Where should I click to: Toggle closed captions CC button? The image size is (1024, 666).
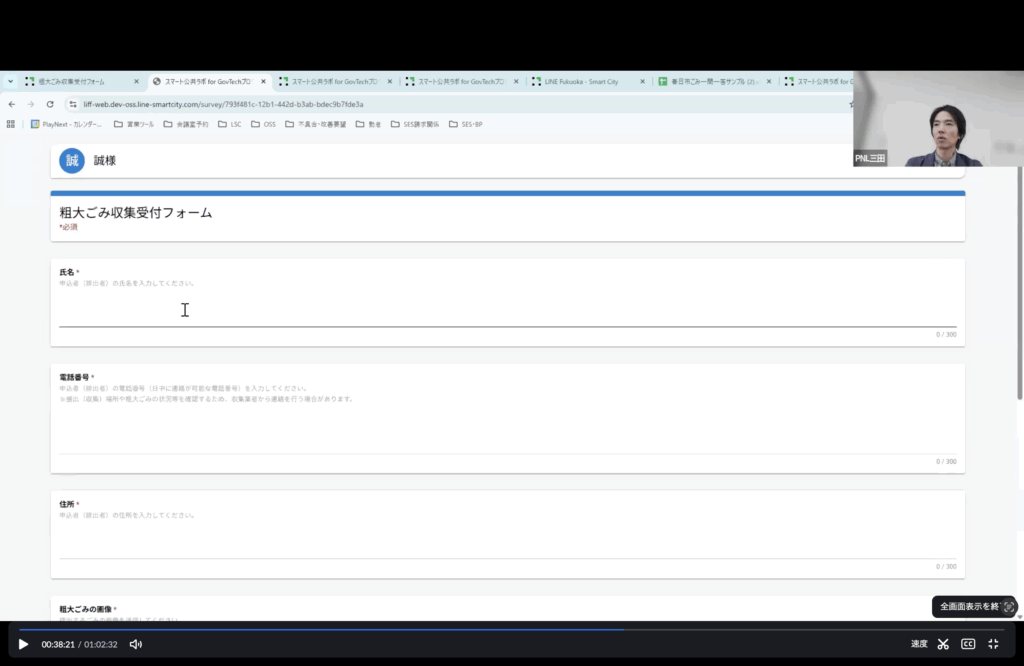968,644
